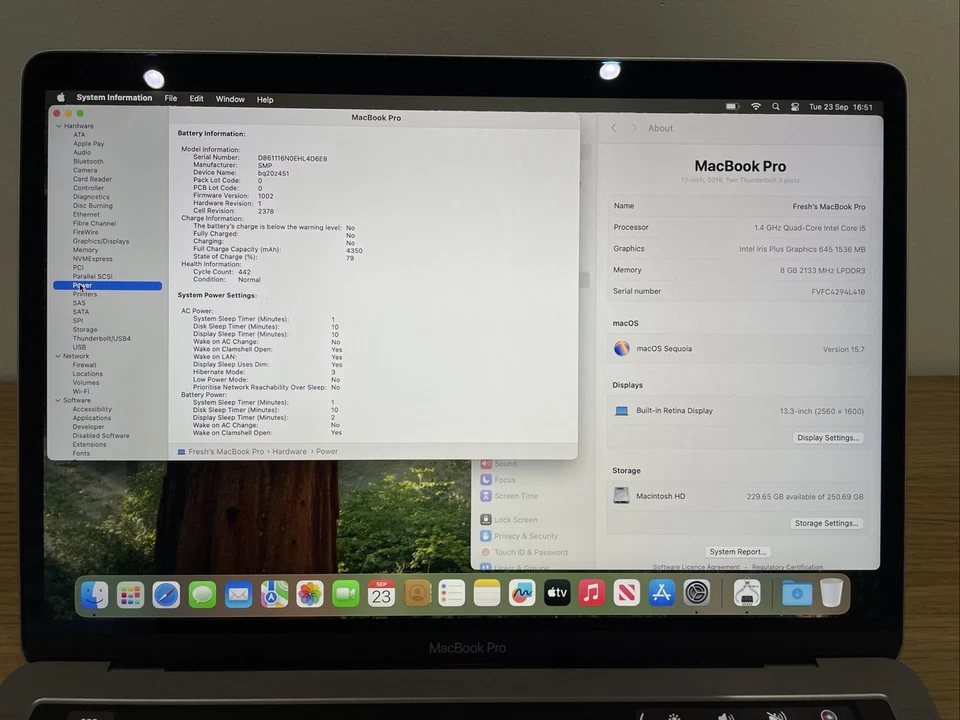The image size is (960, 720).
Task: Open News app in dock
Action: tap(626, 593)
